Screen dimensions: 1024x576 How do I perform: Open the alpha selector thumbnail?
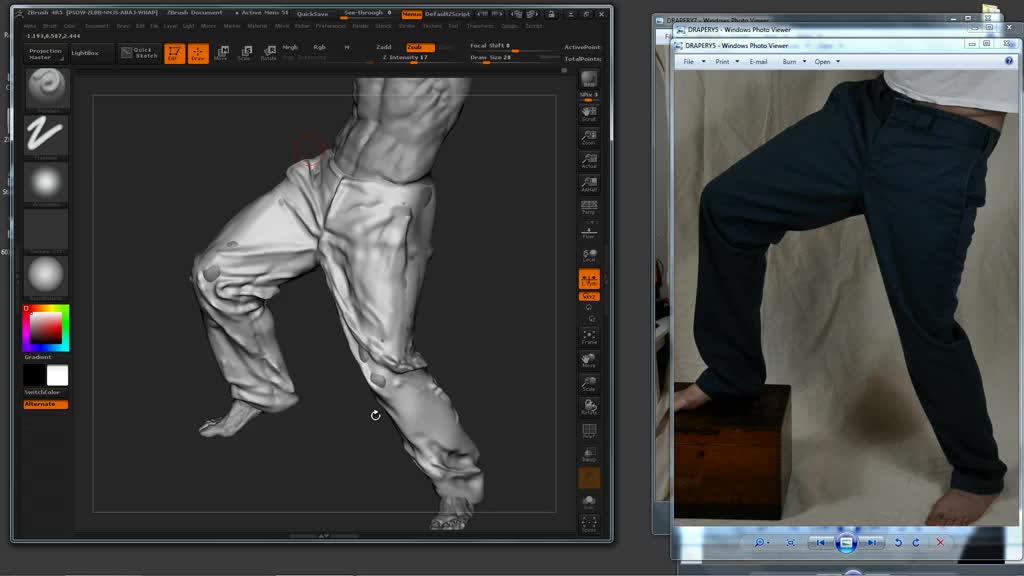click(46, 183)
